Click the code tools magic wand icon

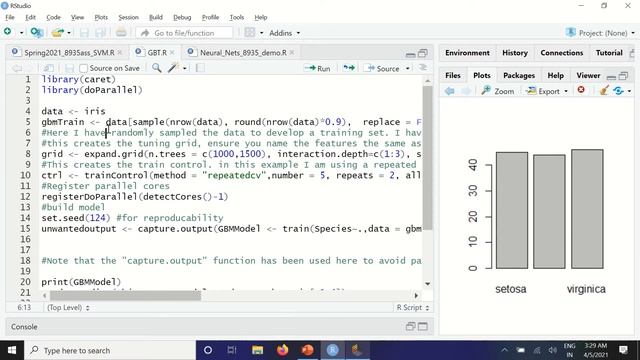click(173, 68)
